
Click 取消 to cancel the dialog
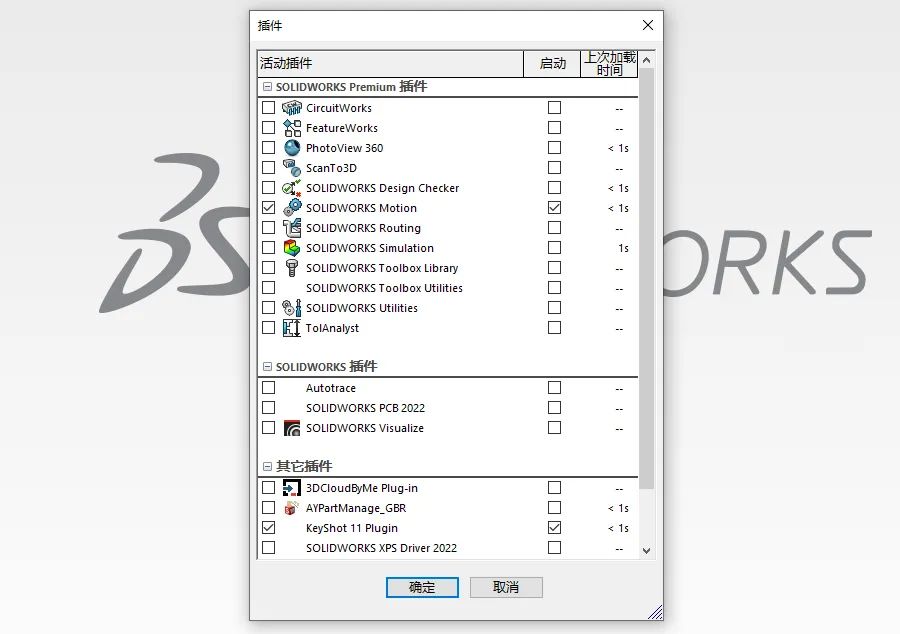coord(506,587)
